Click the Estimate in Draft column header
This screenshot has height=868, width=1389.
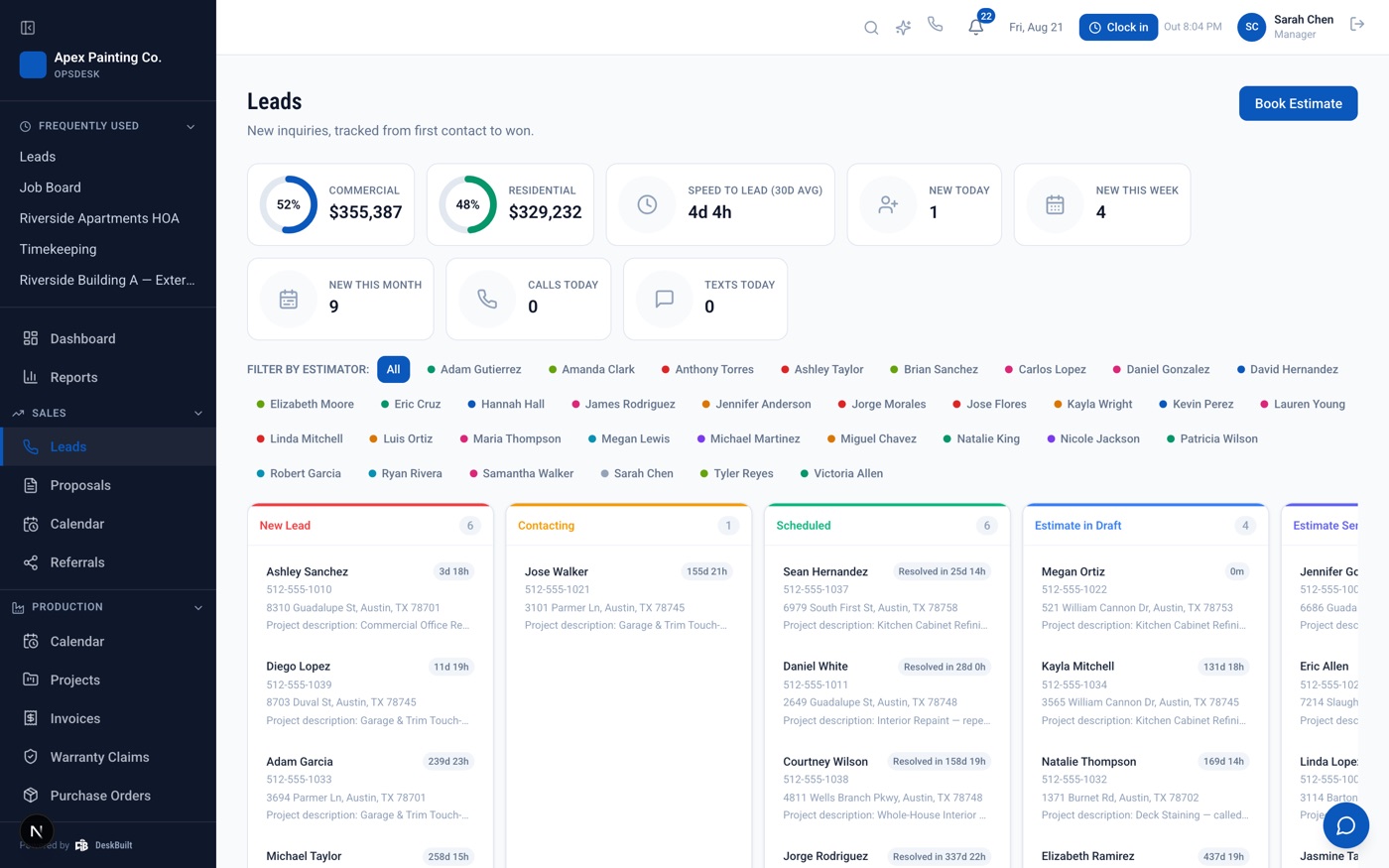[1145, 526]
